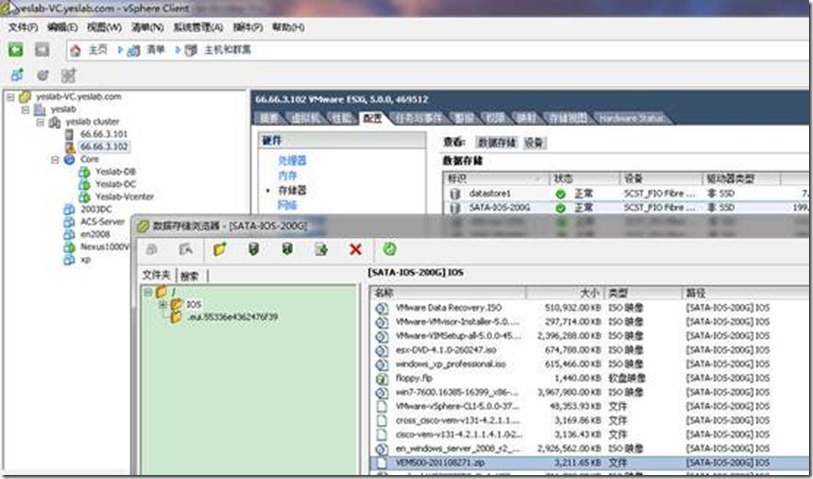Select the en2008 virtual machine
This screenshot has width=813, height=479.
point(95,234)
